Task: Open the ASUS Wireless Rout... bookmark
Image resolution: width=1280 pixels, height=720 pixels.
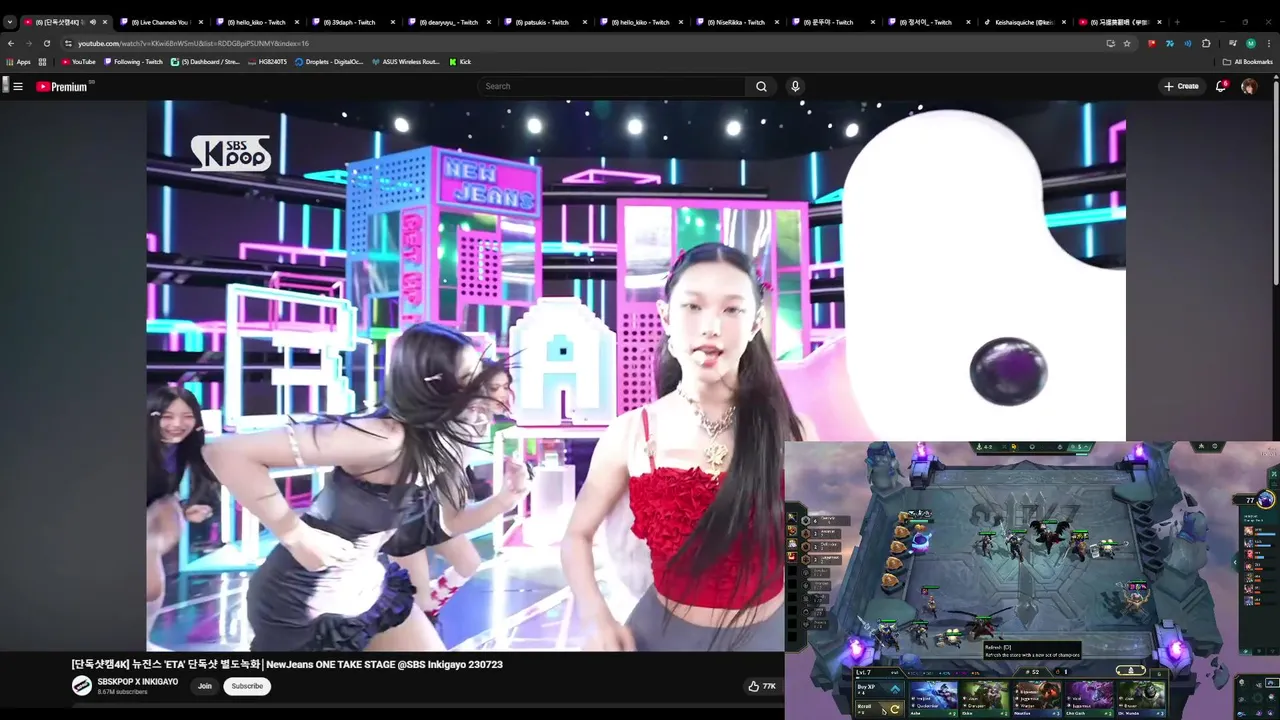Action: click(405, 62)
